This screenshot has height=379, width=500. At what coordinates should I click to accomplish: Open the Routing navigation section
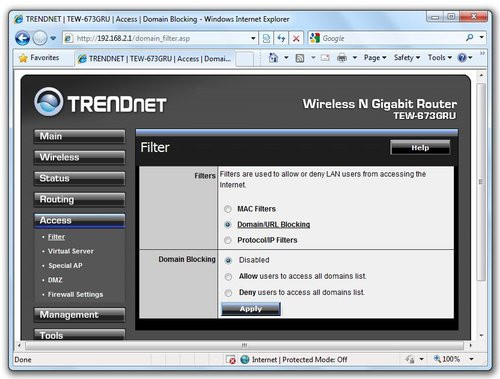coord(79,199)
